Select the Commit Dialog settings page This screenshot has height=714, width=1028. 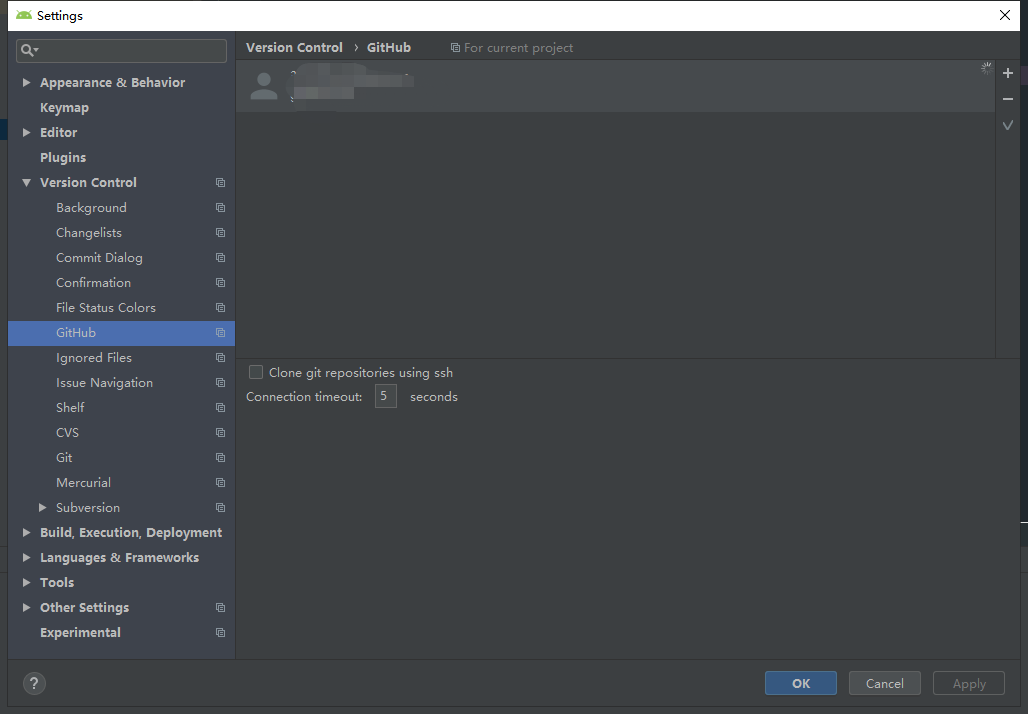click(99, 258)
